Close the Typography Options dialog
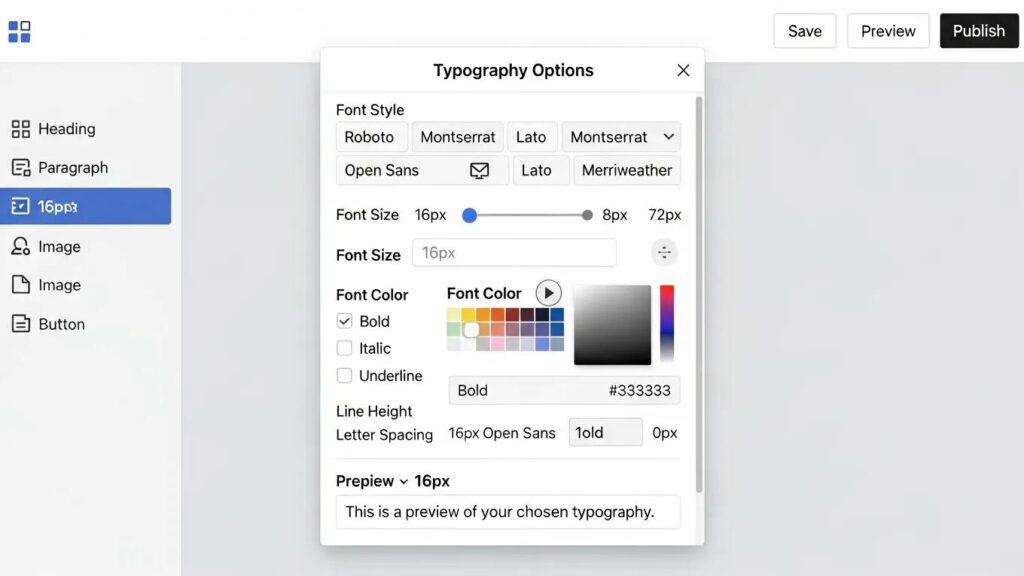 click(683, 70)
